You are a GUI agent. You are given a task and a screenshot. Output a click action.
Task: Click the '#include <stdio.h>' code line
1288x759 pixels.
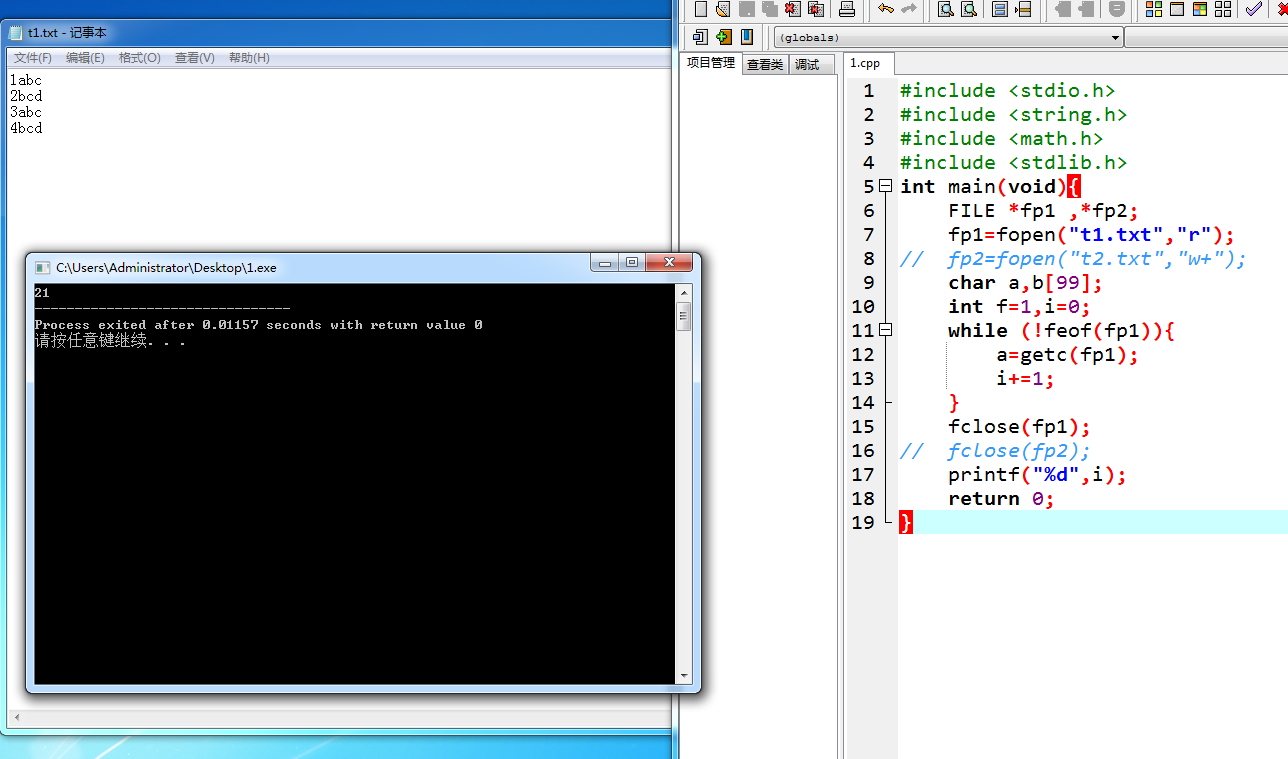(1007, 90)
